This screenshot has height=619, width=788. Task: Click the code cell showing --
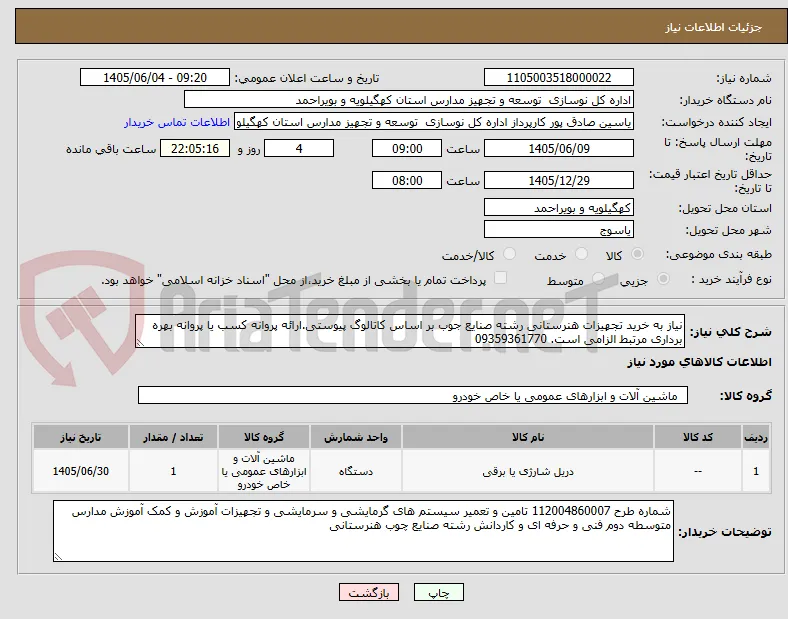(698, 471)
